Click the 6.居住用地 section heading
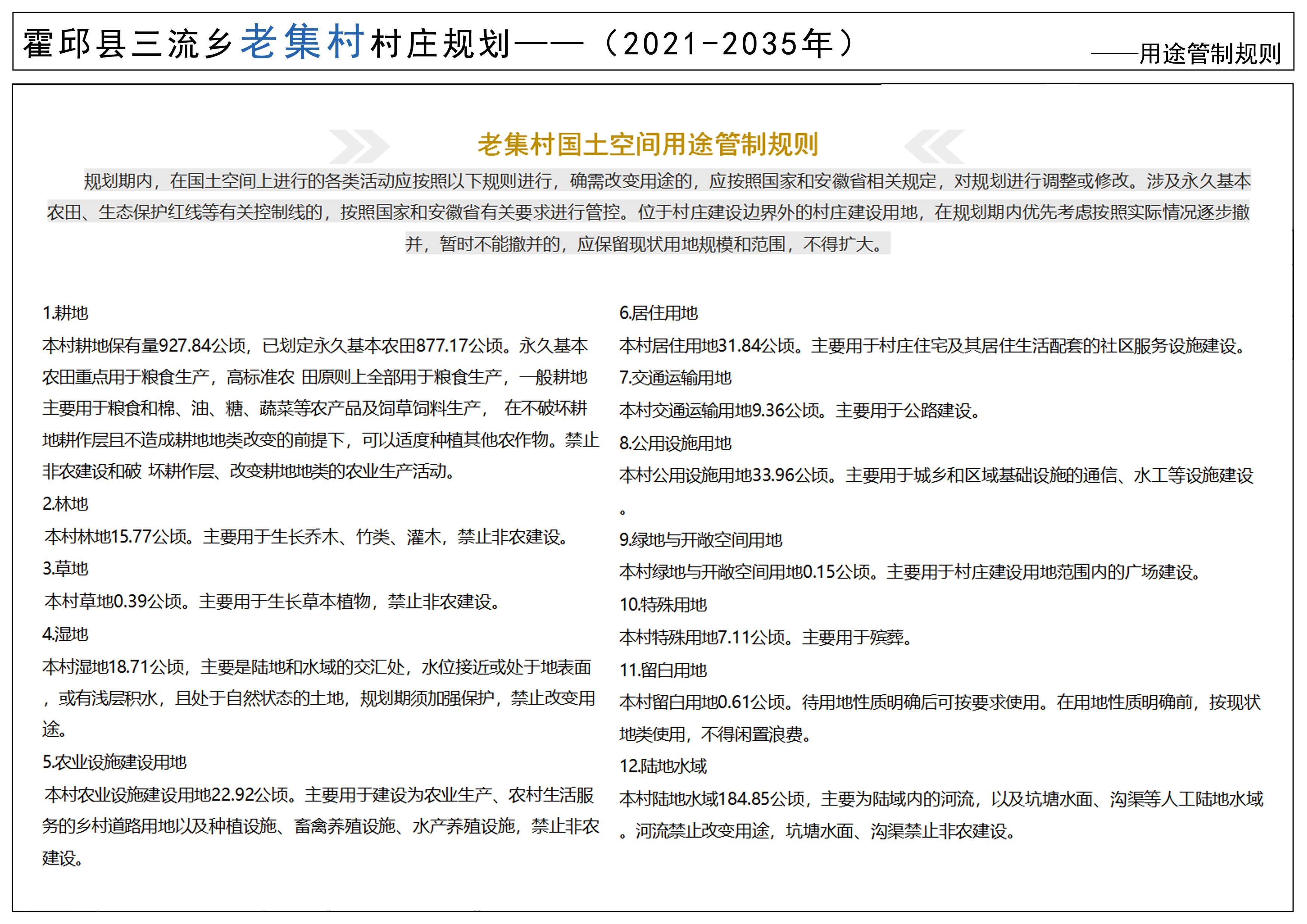This screenshot has height=924, width=1307. click(x=659, y=313)
